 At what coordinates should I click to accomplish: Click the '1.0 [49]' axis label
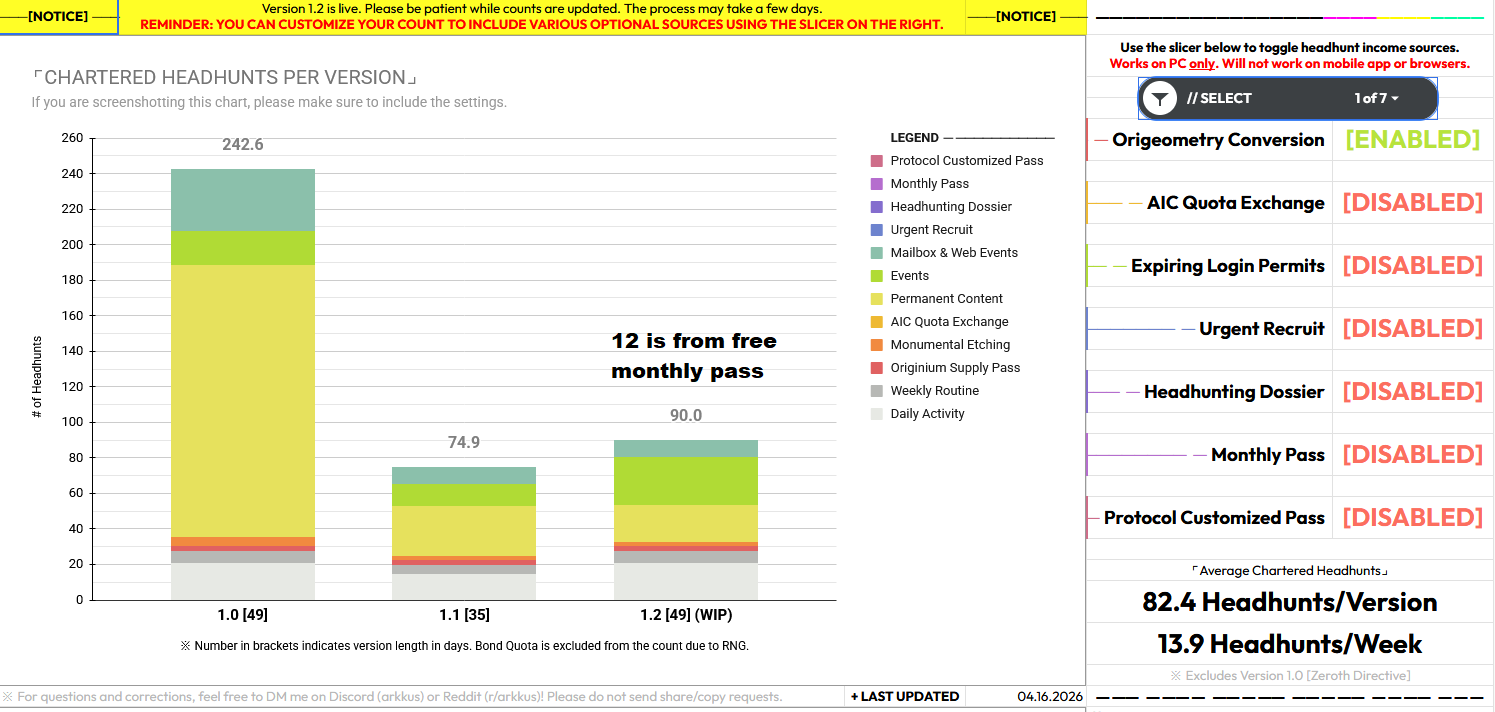(x=243, y=614)
